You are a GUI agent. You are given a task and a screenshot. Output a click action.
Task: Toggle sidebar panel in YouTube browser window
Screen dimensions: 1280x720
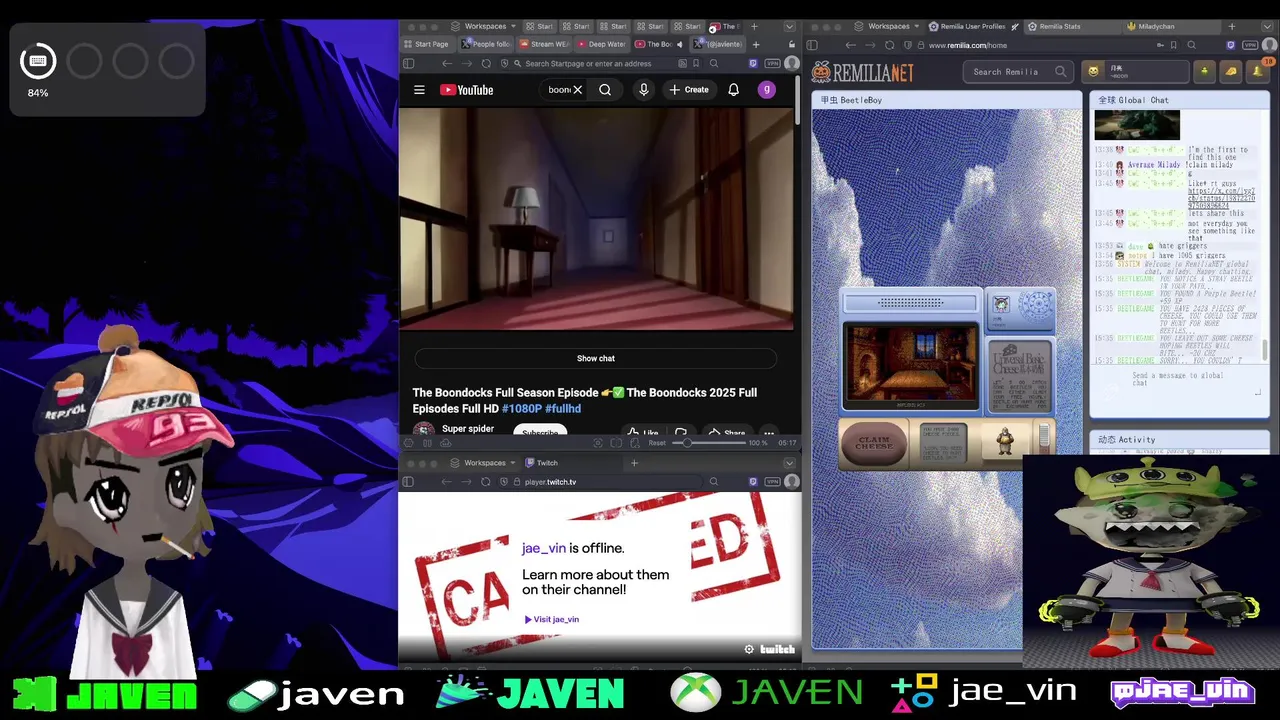pyautogui.click(x=408, y=63)
